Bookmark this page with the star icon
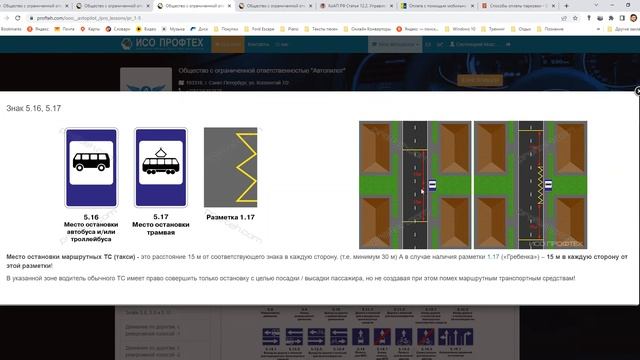 click(576, 18)
